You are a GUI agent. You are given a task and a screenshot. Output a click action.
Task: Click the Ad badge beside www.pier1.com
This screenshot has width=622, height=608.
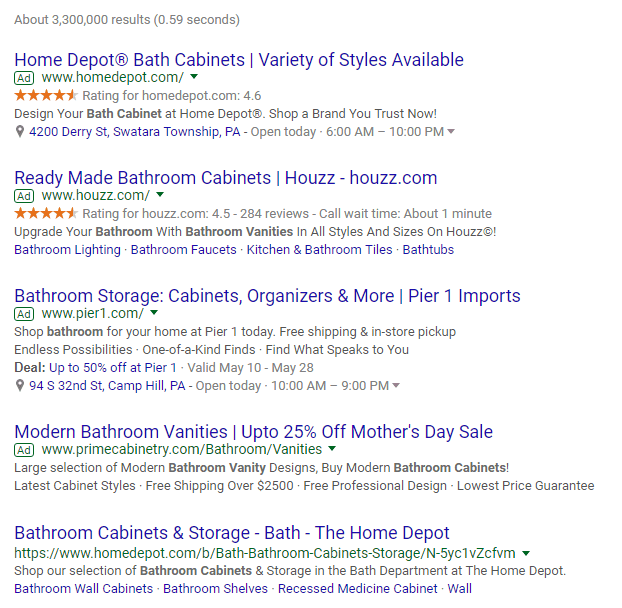click(x=25, y=314)
